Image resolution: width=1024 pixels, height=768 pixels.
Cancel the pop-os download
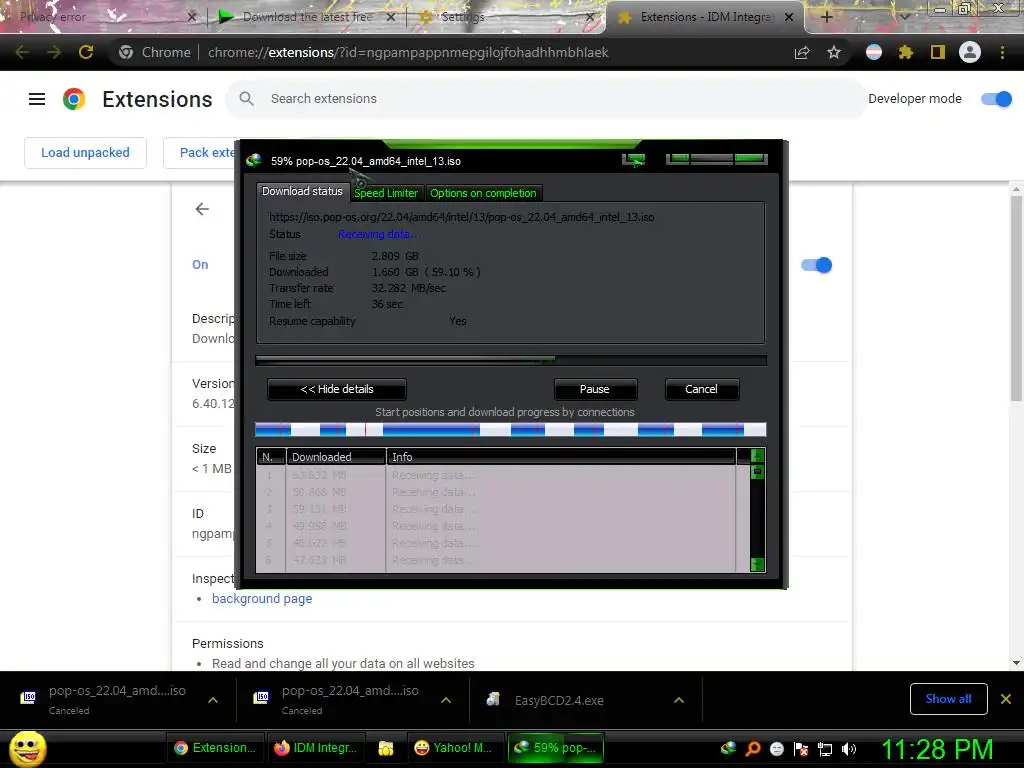(701, 389)
